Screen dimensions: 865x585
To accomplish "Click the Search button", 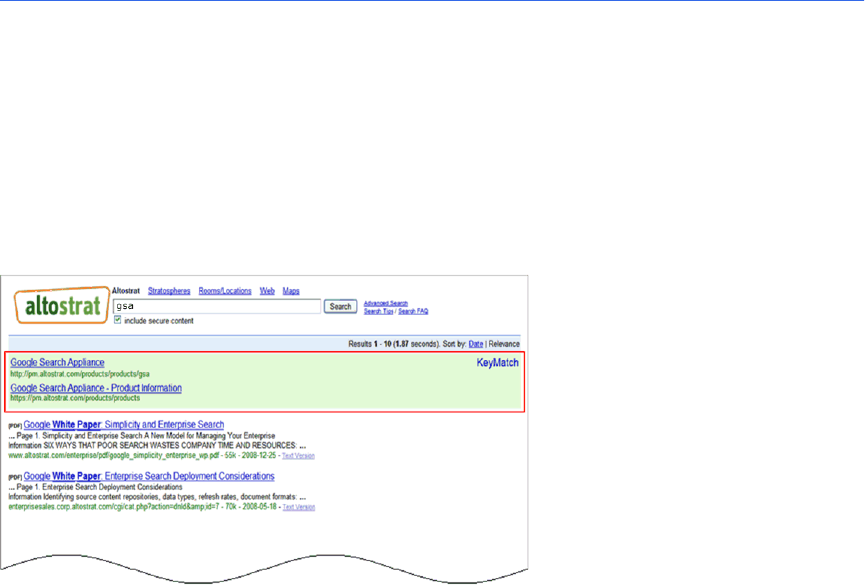I will pos(340,306).
